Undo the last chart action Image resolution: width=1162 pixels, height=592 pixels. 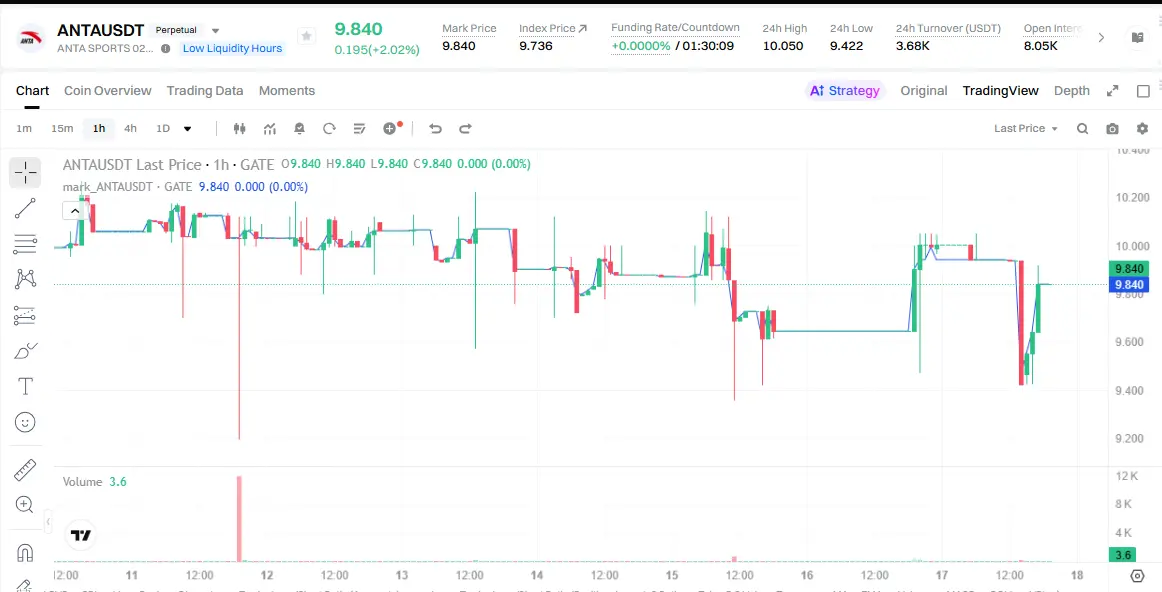(435, 128)
